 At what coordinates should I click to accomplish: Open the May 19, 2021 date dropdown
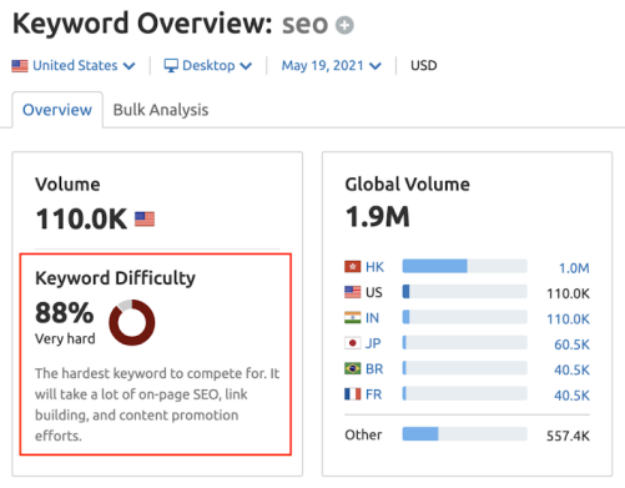point(331,65)
